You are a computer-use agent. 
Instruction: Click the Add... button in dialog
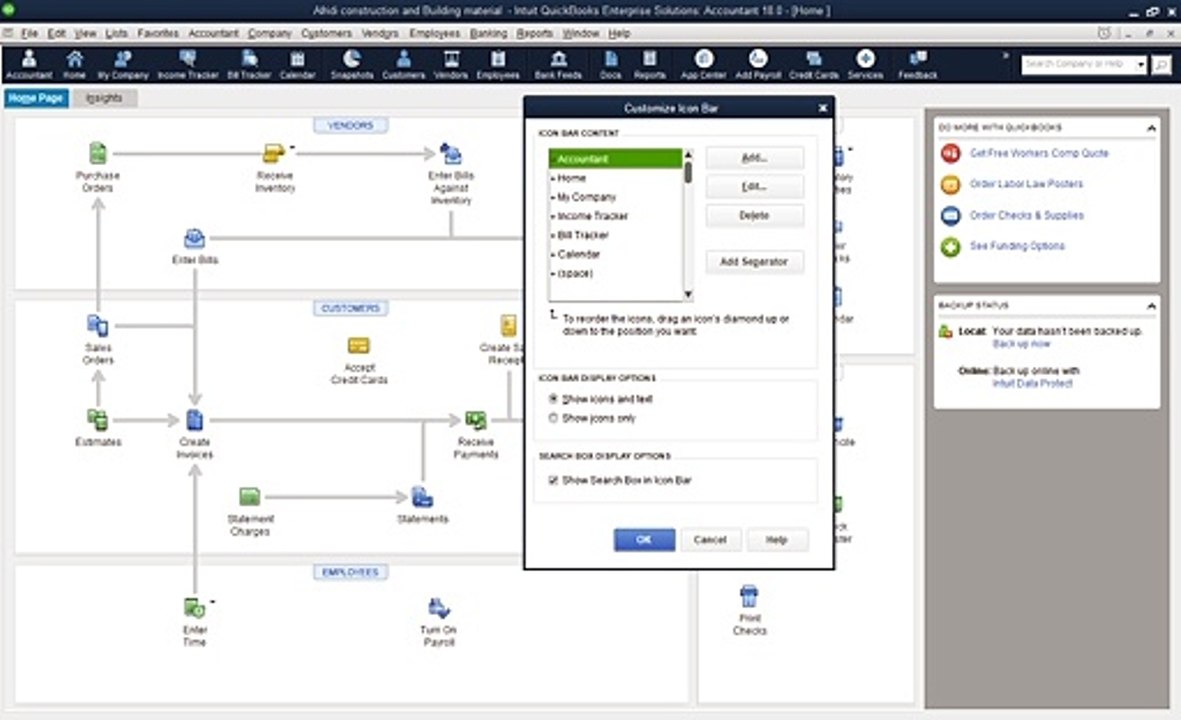tap(754, 157)
